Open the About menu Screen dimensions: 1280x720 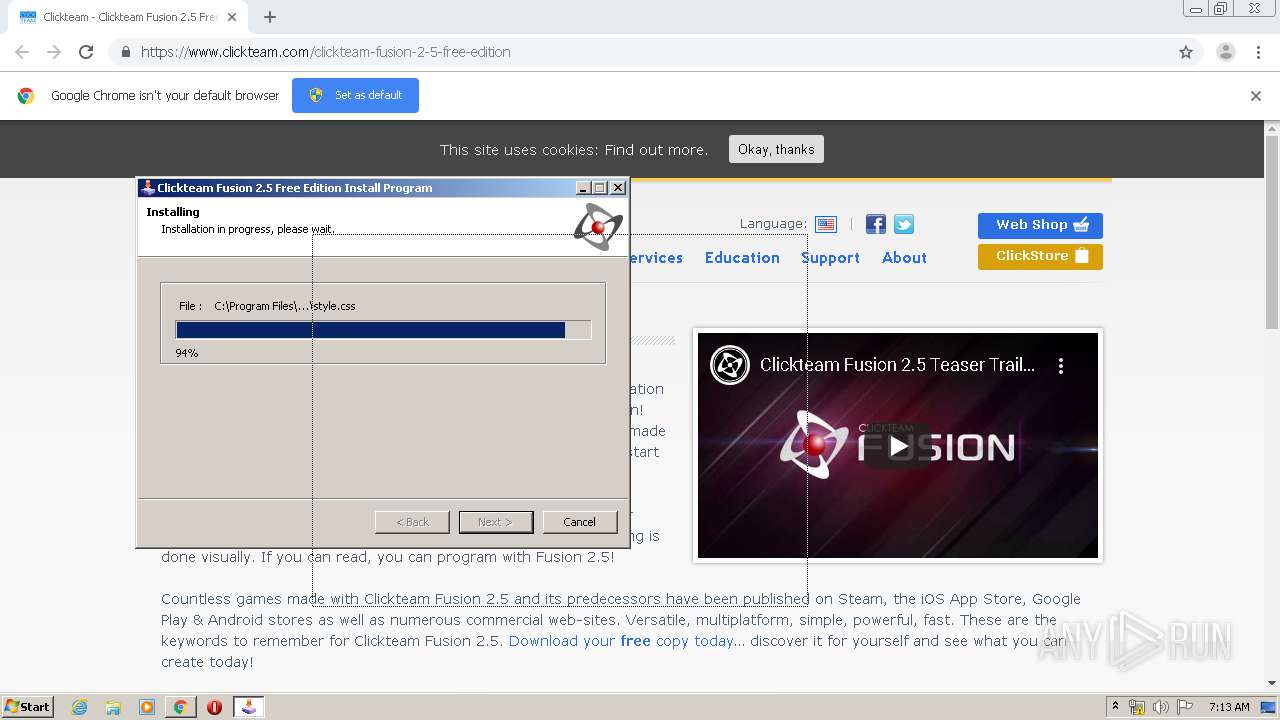click(x=904, y=258)
